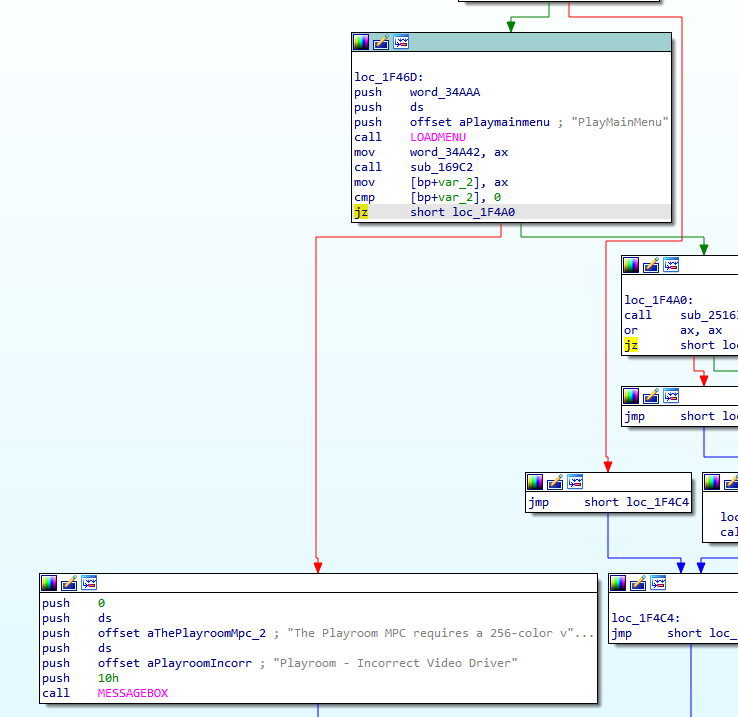Viewport: 738px width, 717px height.
Task: Click word_34AAA in push instruction
Action: [445, 92]
